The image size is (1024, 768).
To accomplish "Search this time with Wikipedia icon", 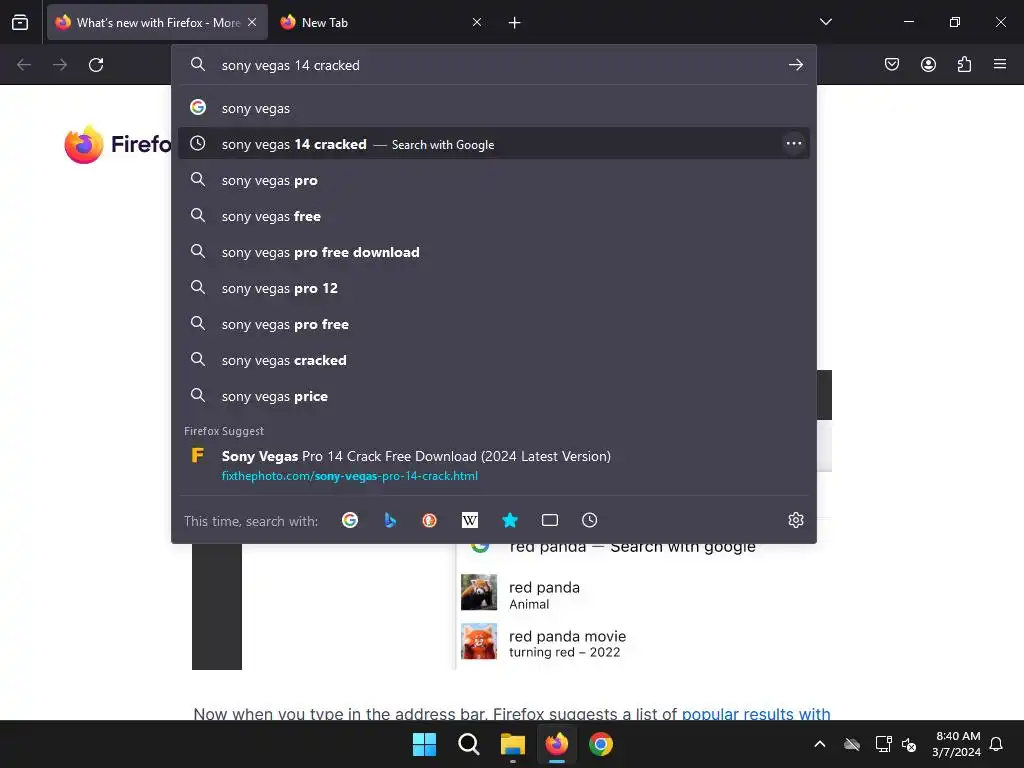I will click(470, 520).
